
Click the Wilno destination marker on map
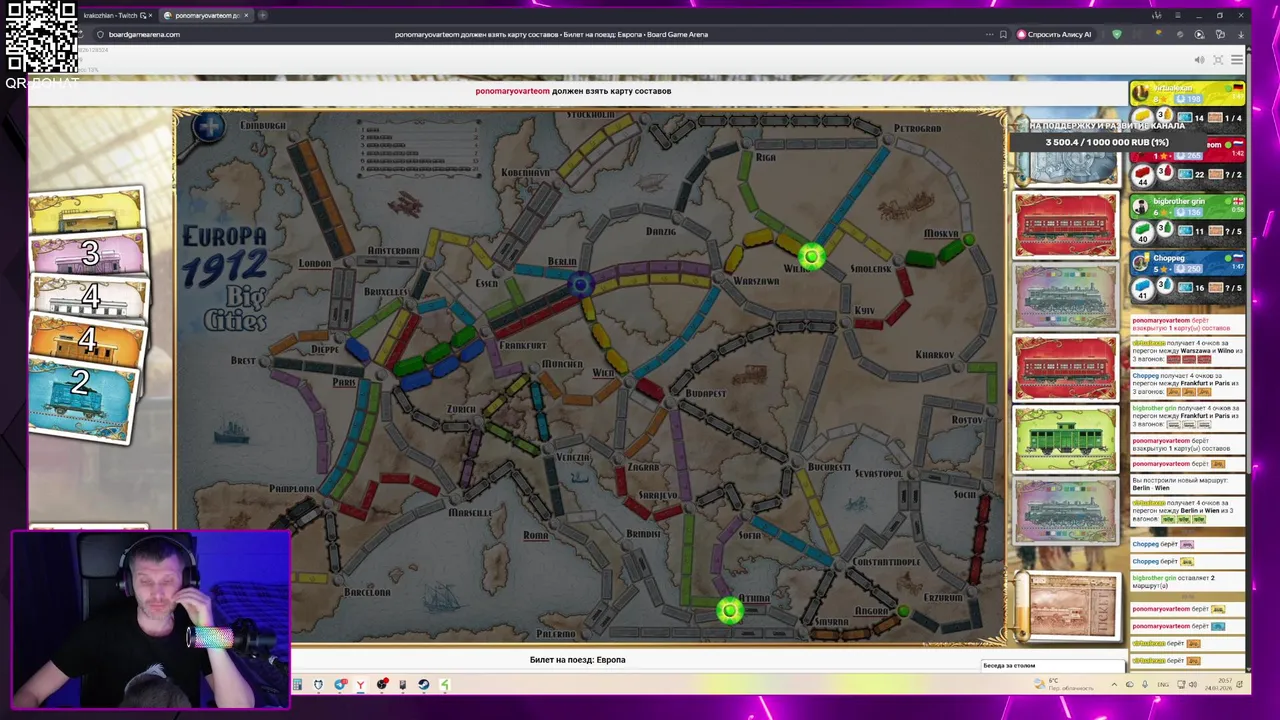tap(811, 257)
